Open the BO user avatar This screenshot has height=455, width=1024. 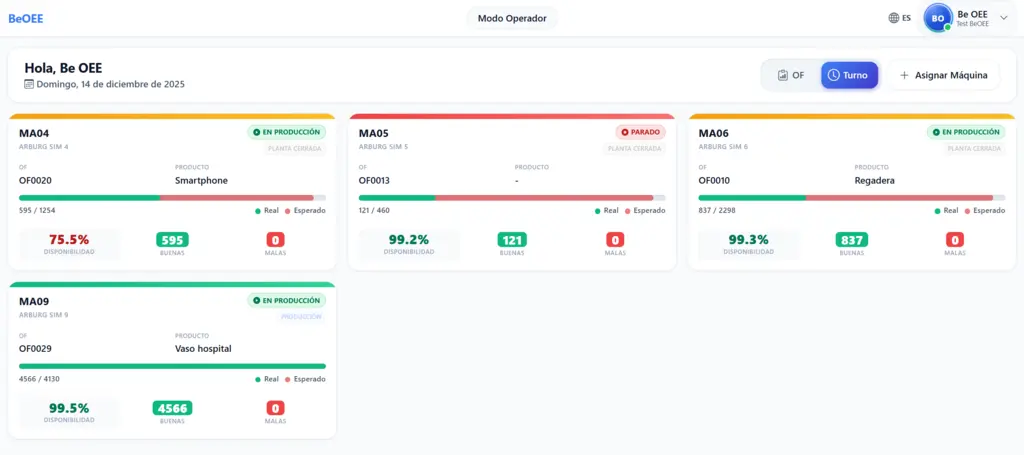point(937,18)
